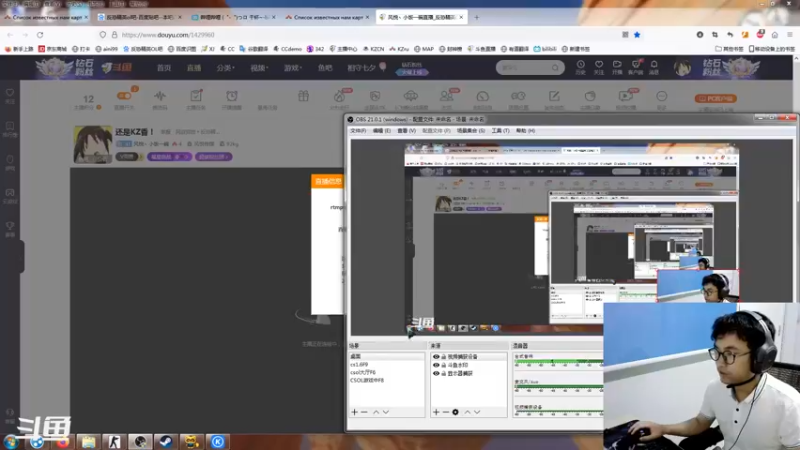
Task: Remove the selected source in OBS
Action: click(x=445, y=412)
